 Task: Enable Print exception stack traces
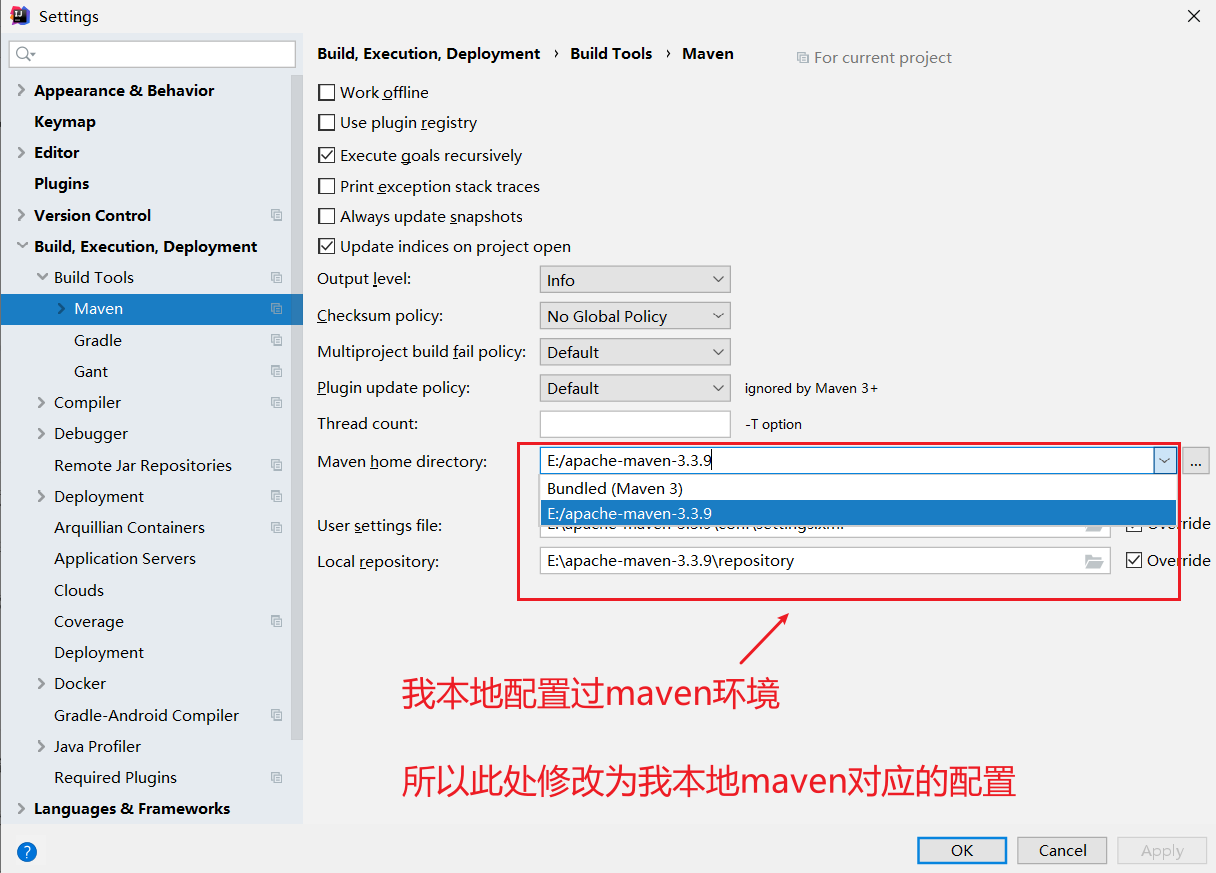pos(326,186)
